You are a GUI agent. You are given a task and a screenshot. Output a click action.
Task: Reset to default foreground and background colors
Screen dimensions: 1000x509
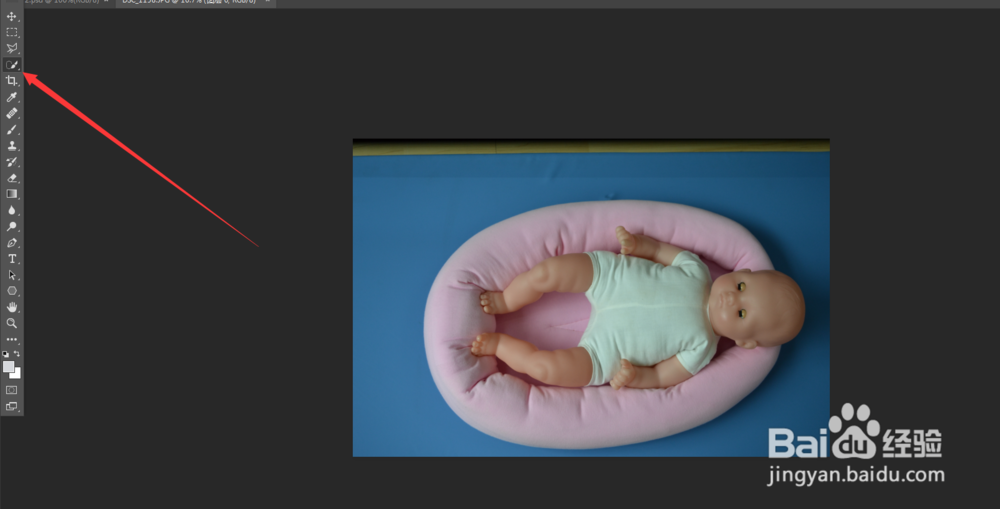[x=6, y=354]
